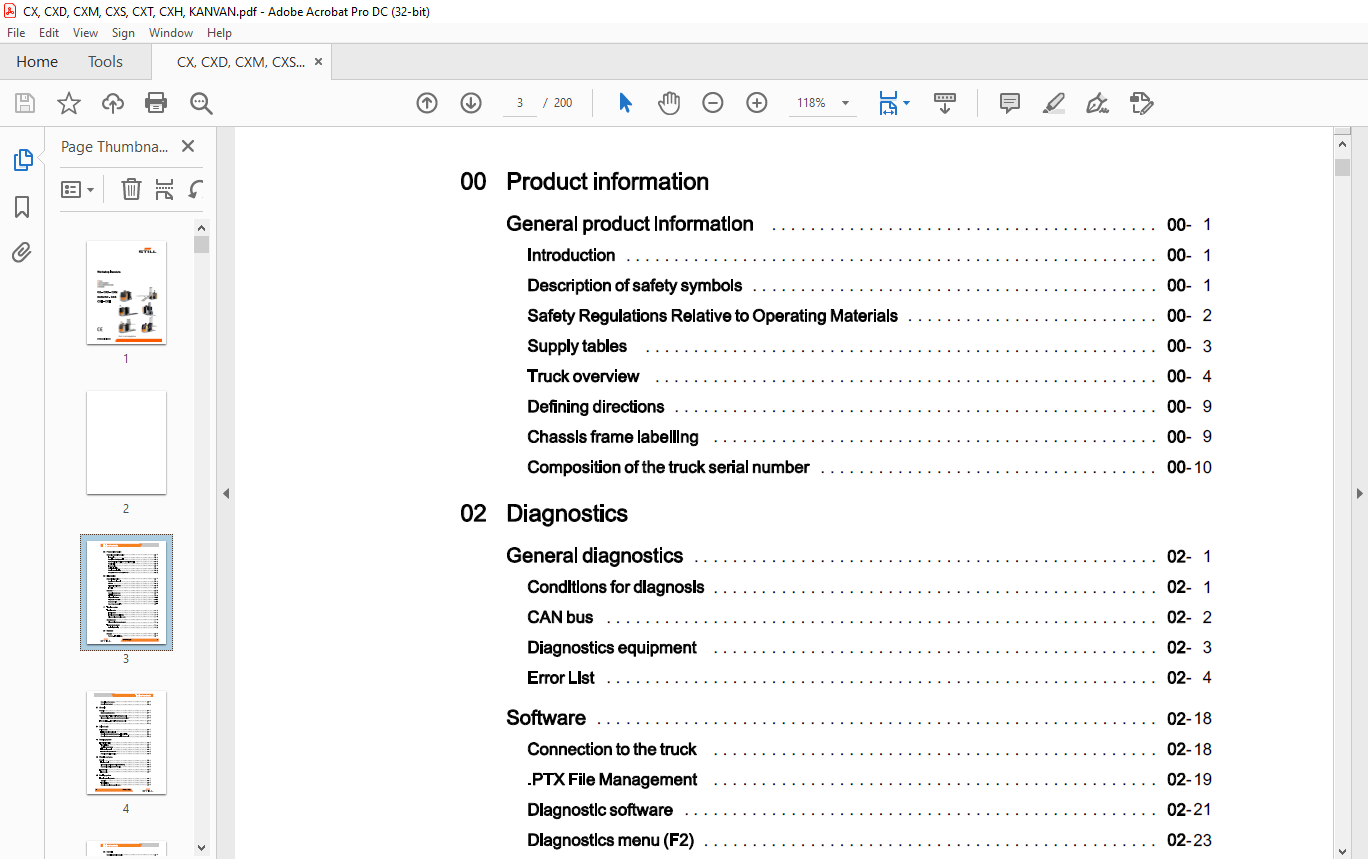
Task: Click the page number input field
Action: [520, 103]
